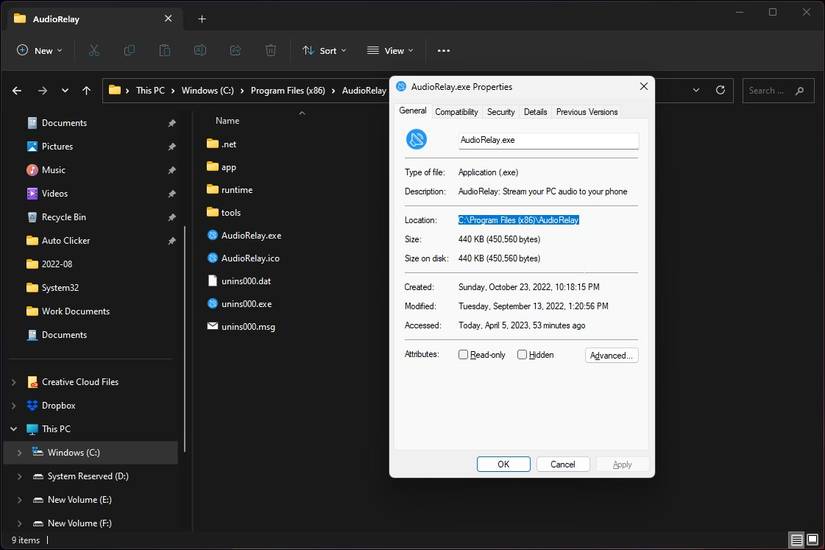The height and width of the screenshot is (550, 825).
Task: Expand System Reserved (D:) node
Action: point(19,476)
